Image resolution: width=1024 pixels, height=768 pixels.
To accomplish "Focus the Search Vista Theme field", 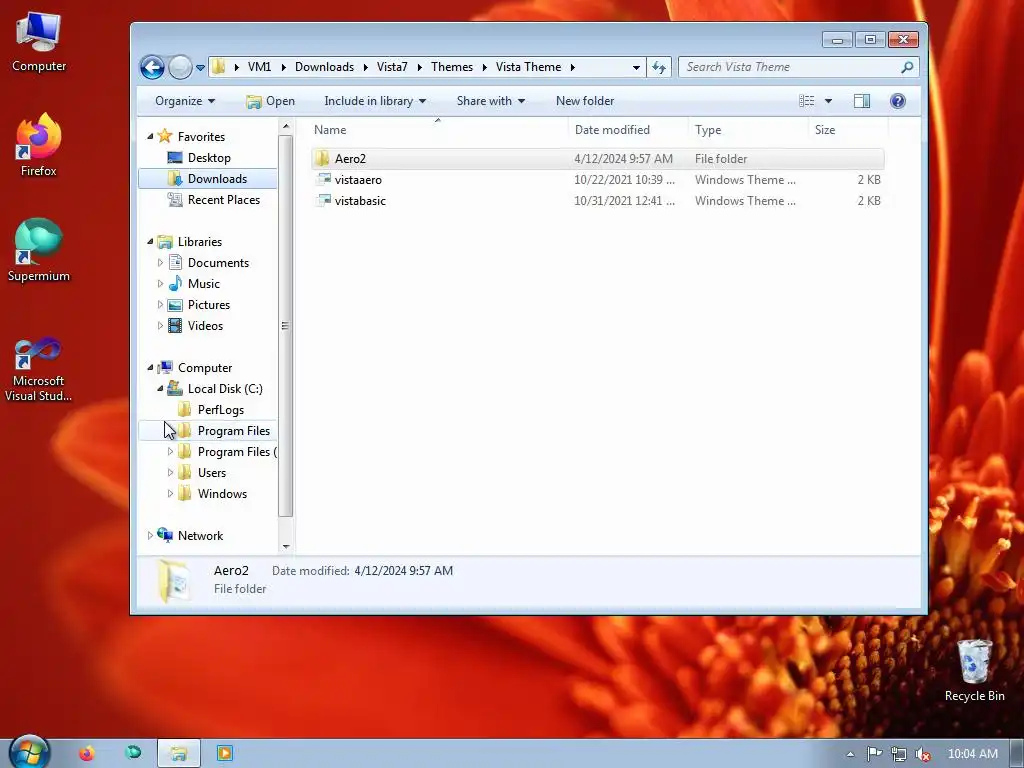I will (x=799, y=67).
